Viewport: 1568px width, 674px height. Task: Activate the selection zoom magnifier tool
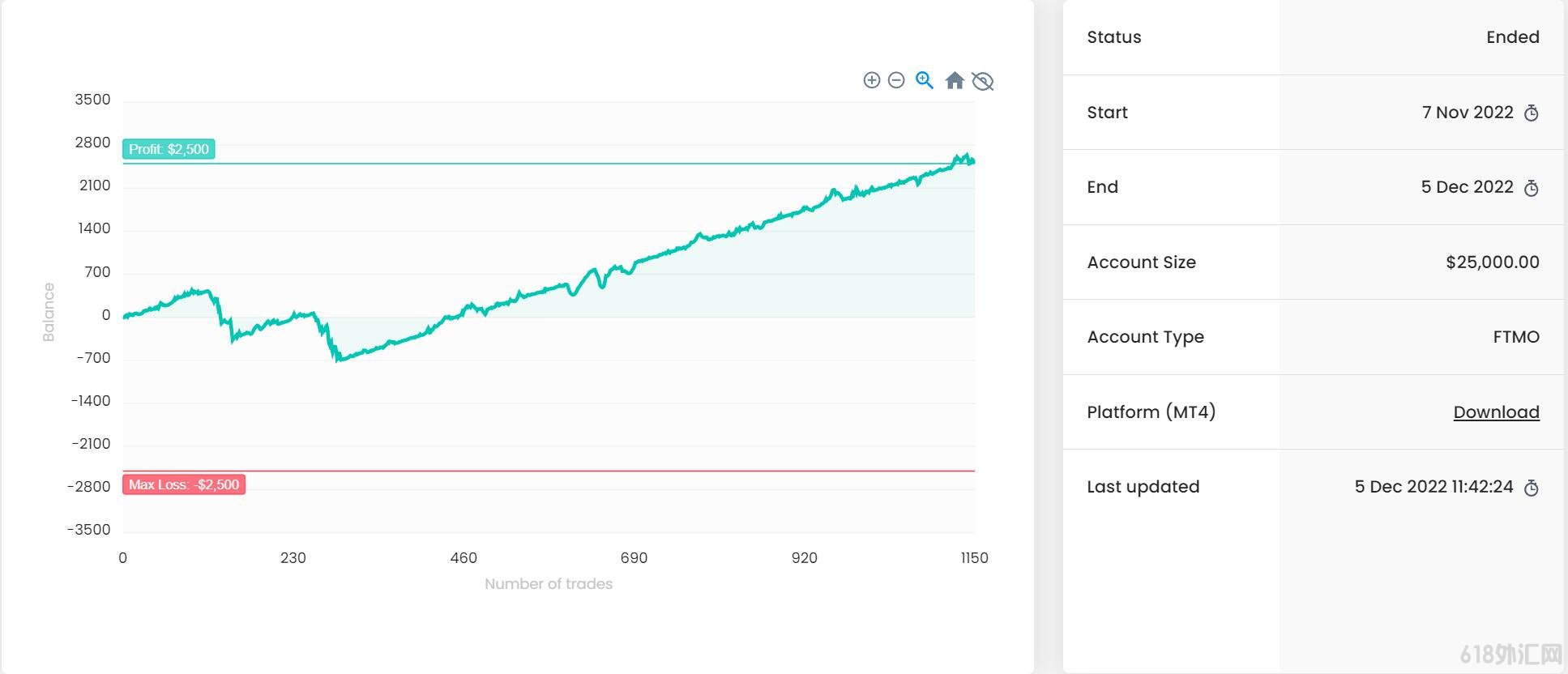(925, 80)
